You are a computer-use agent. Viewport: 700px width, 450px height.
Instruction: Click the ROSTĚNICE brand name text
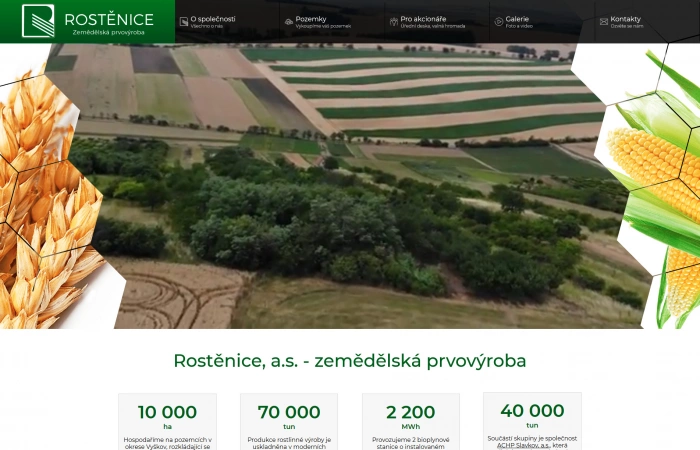109,20
